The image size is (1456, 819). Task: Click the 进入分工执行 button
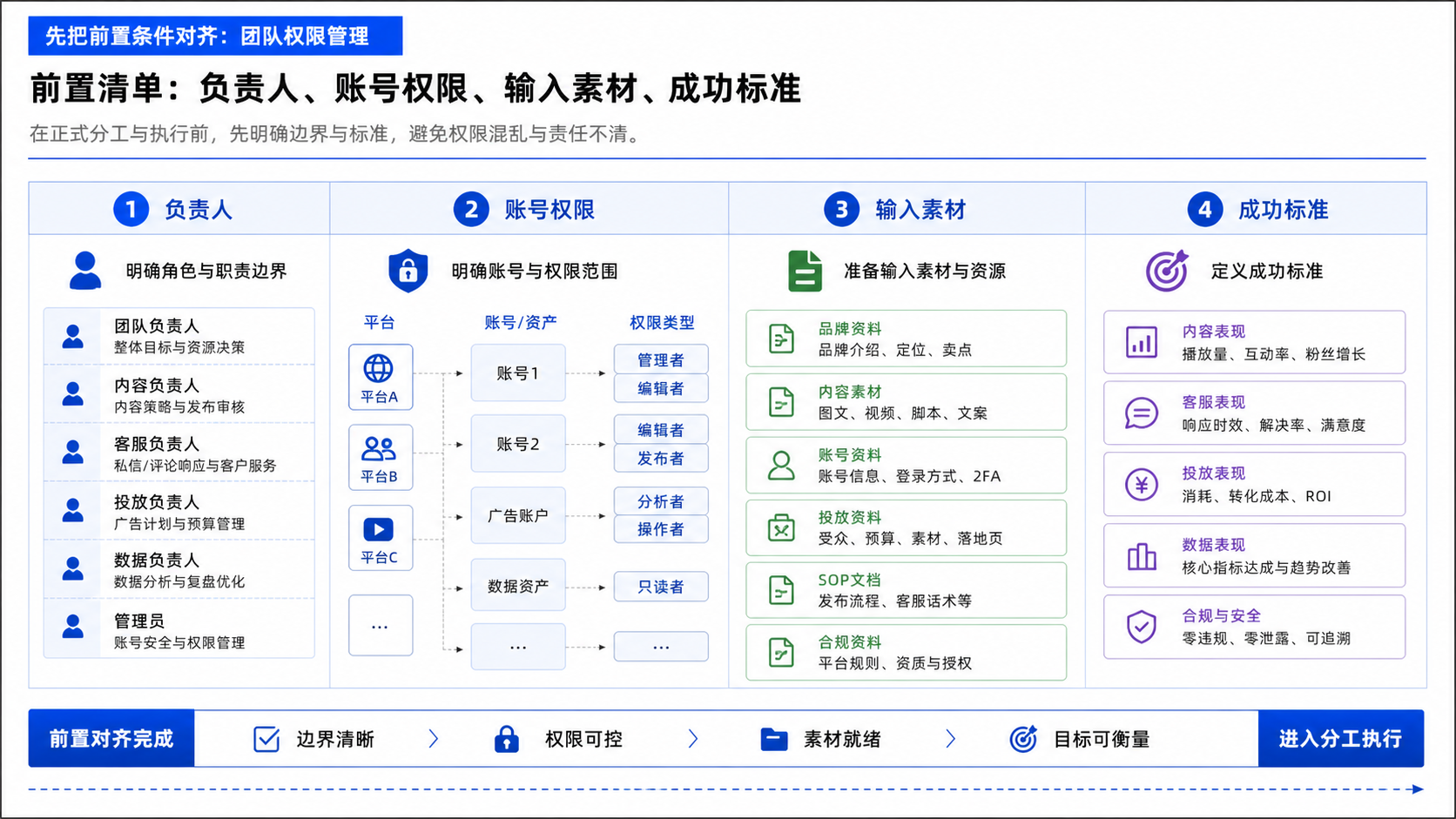1341,739
